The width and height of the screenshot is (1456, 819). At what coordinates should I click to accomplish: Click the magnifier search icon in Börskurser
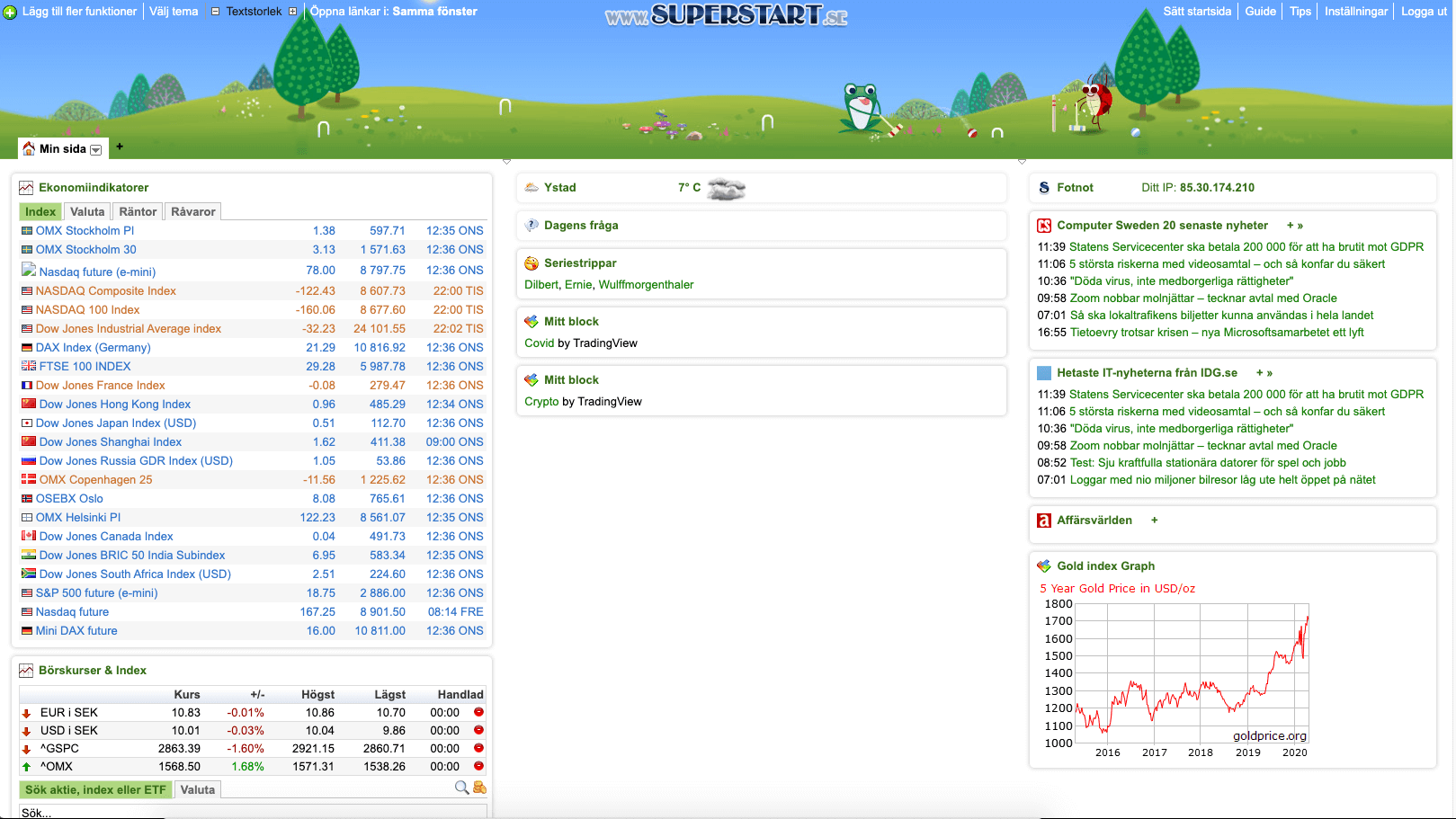pyautogui.click(x=462, y=788)
